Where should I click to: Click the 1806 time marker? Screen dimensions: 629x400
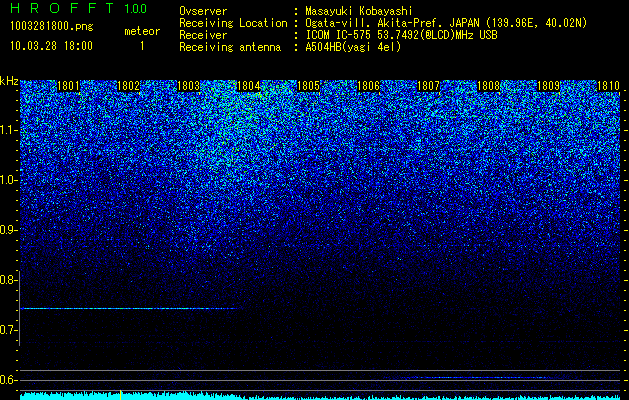[x=368, y=86]
